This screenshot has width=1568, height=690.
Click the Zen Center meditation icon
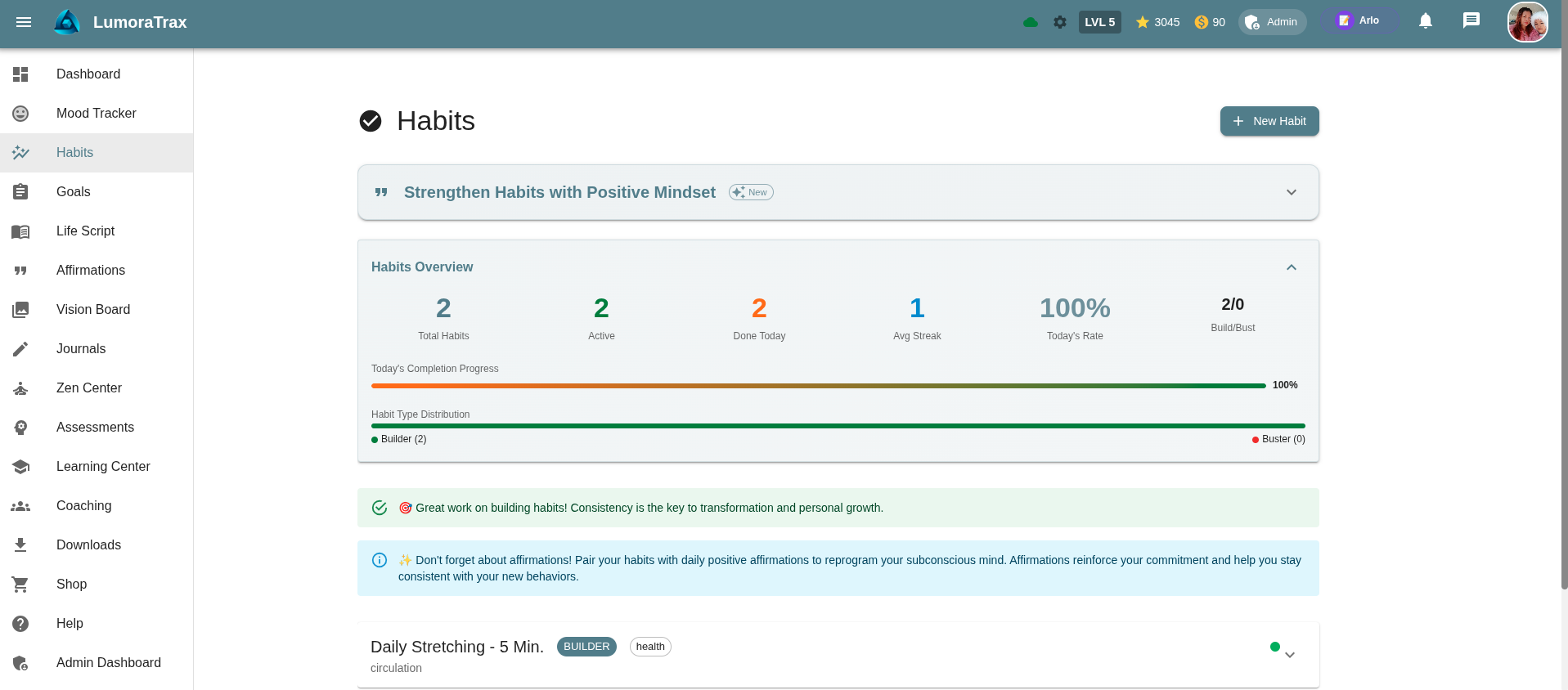20,388
